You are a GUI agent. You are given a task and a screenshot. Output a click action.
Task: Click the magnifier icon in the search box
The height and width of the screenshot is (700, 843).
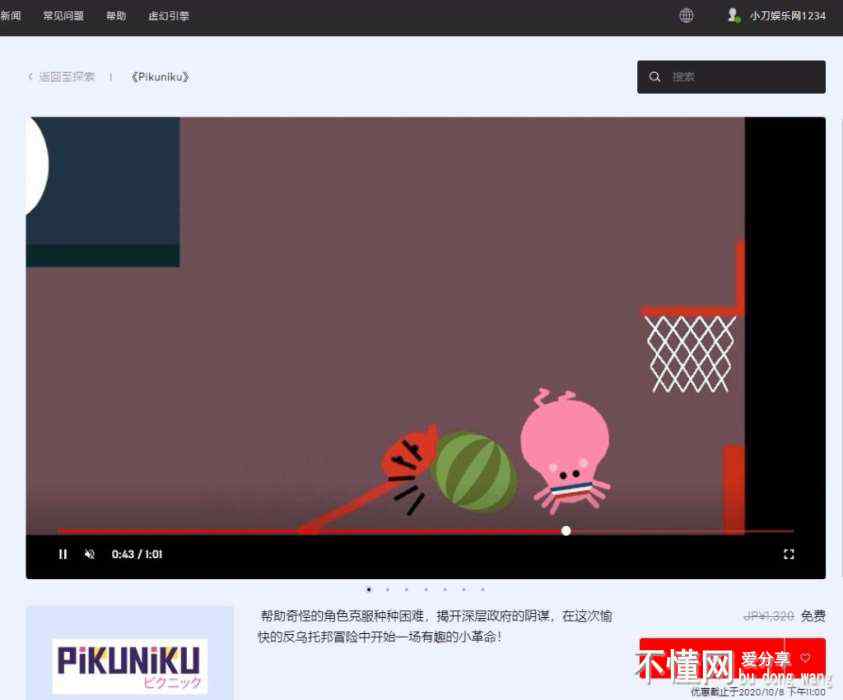[655, 77]
